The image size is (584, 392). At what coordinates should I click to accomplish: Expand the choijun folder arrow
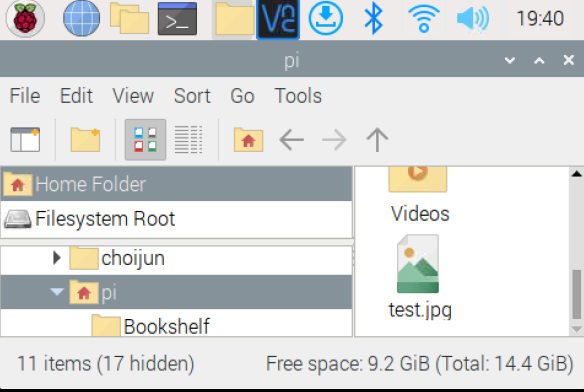pos(57,257)
